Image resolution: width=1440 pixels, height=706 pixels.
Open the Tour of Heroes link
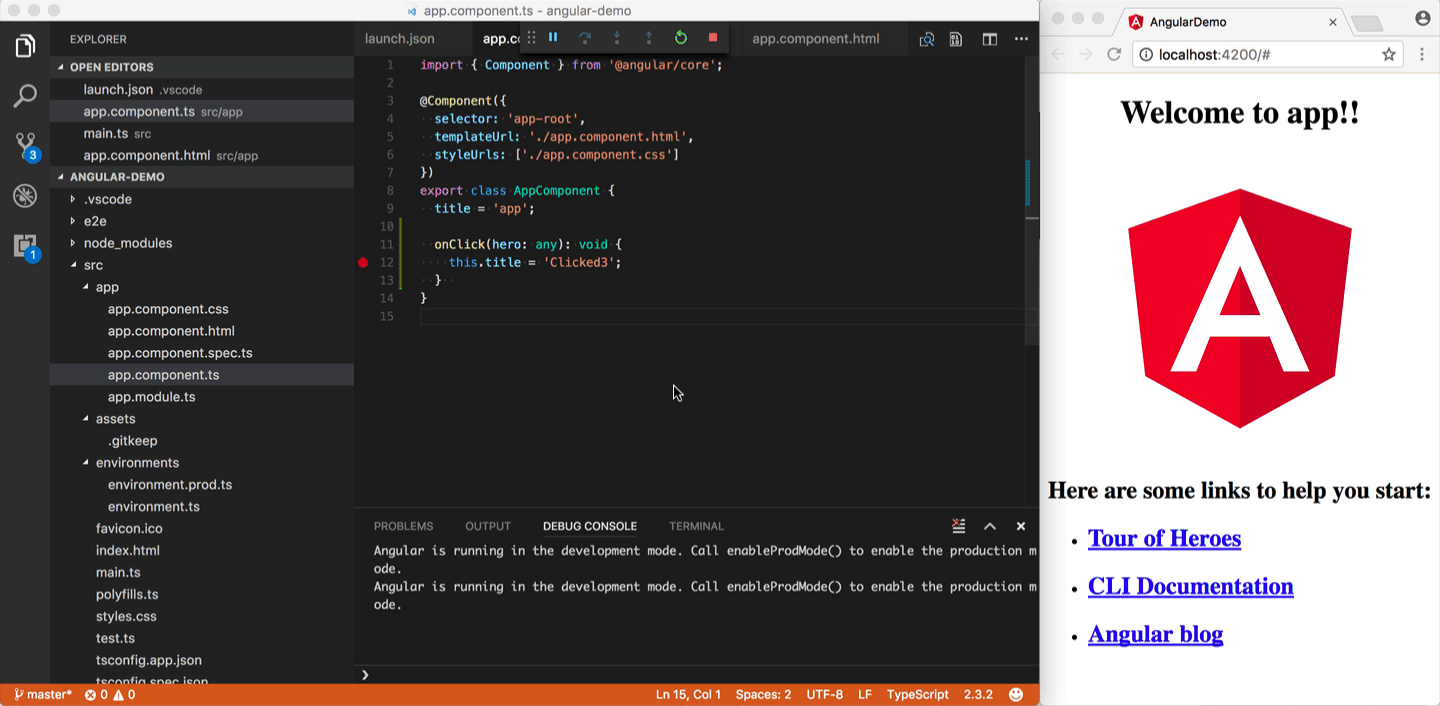coord(1164,538)
